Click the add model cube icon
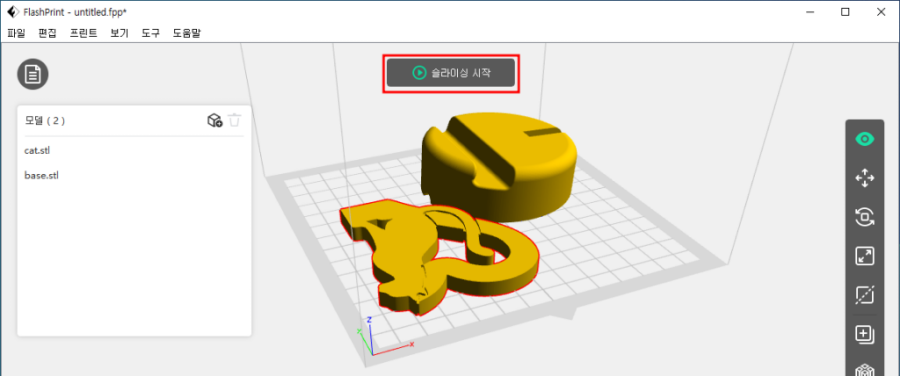The height and width of the screenshot is (376, 900). [x=215, y=121]
